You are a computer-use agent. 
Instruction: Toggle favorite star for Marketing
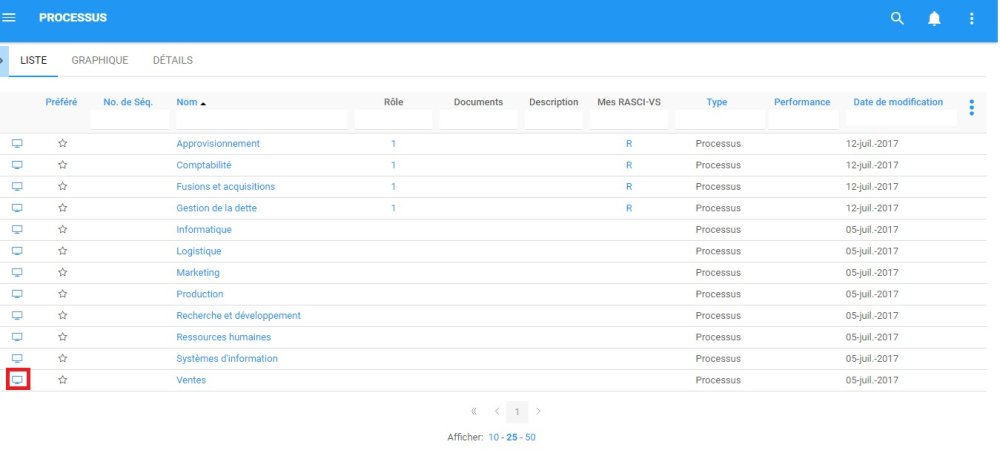(62, 272)
